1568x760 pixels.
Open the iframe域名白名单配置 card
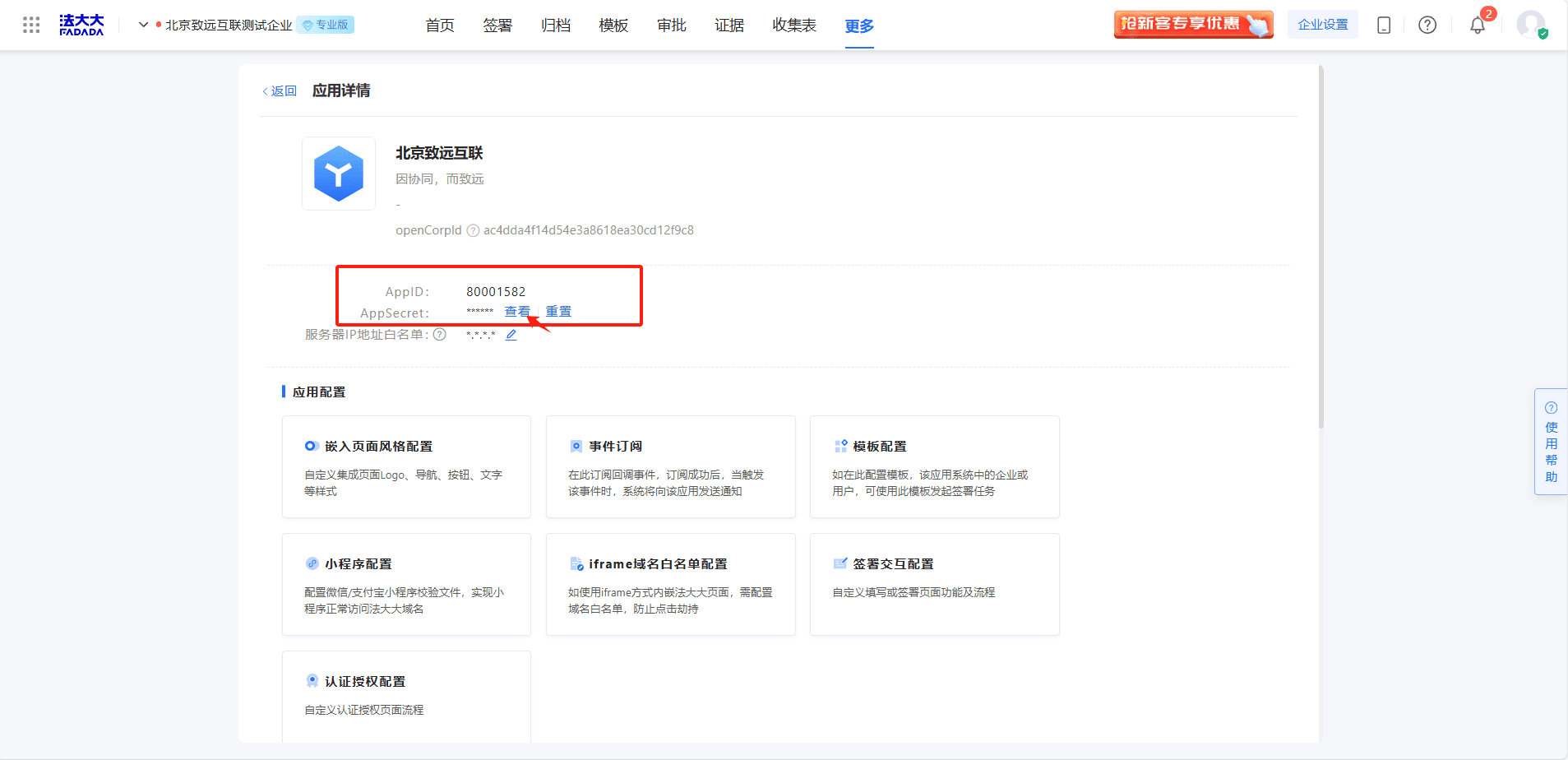click(671, 584)
